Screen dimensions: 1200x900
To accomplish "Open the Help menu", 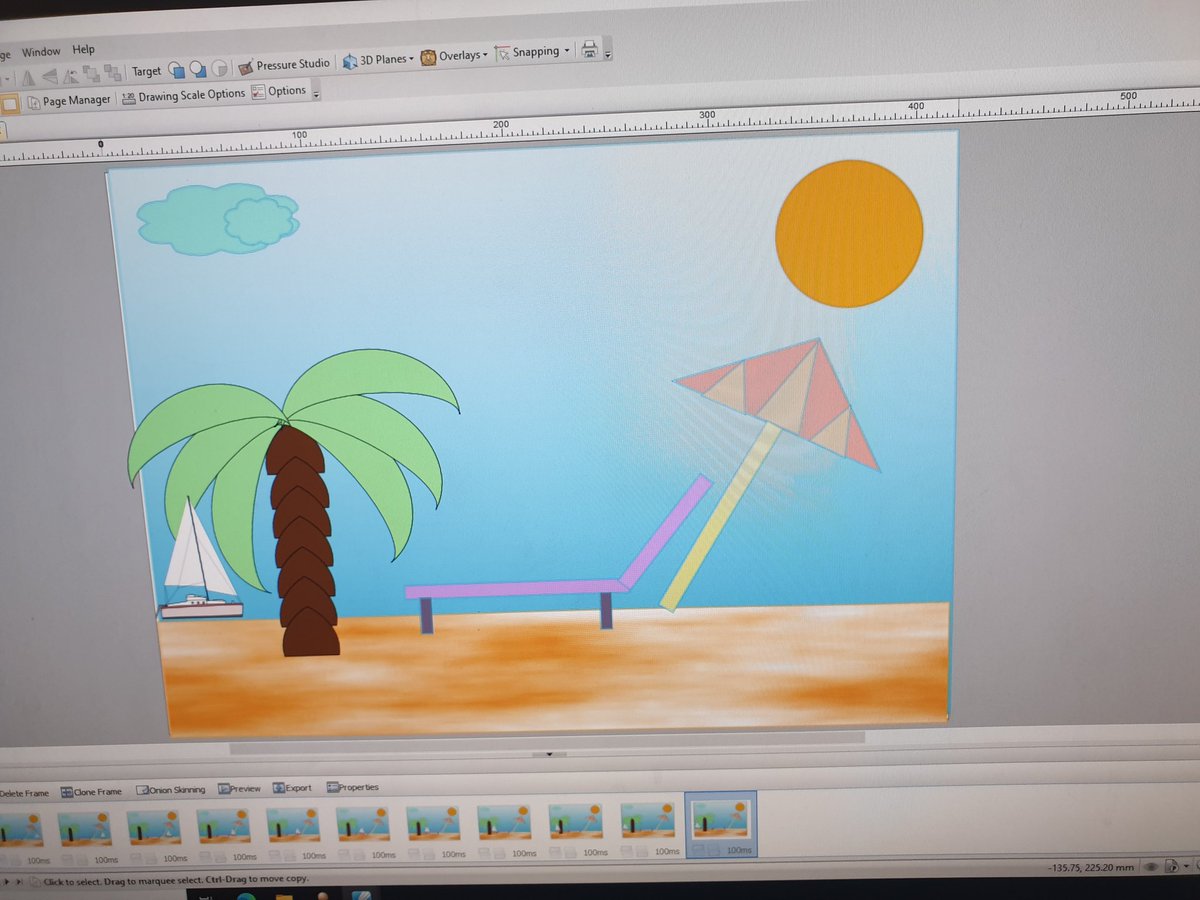I will [x=84, y=49].
